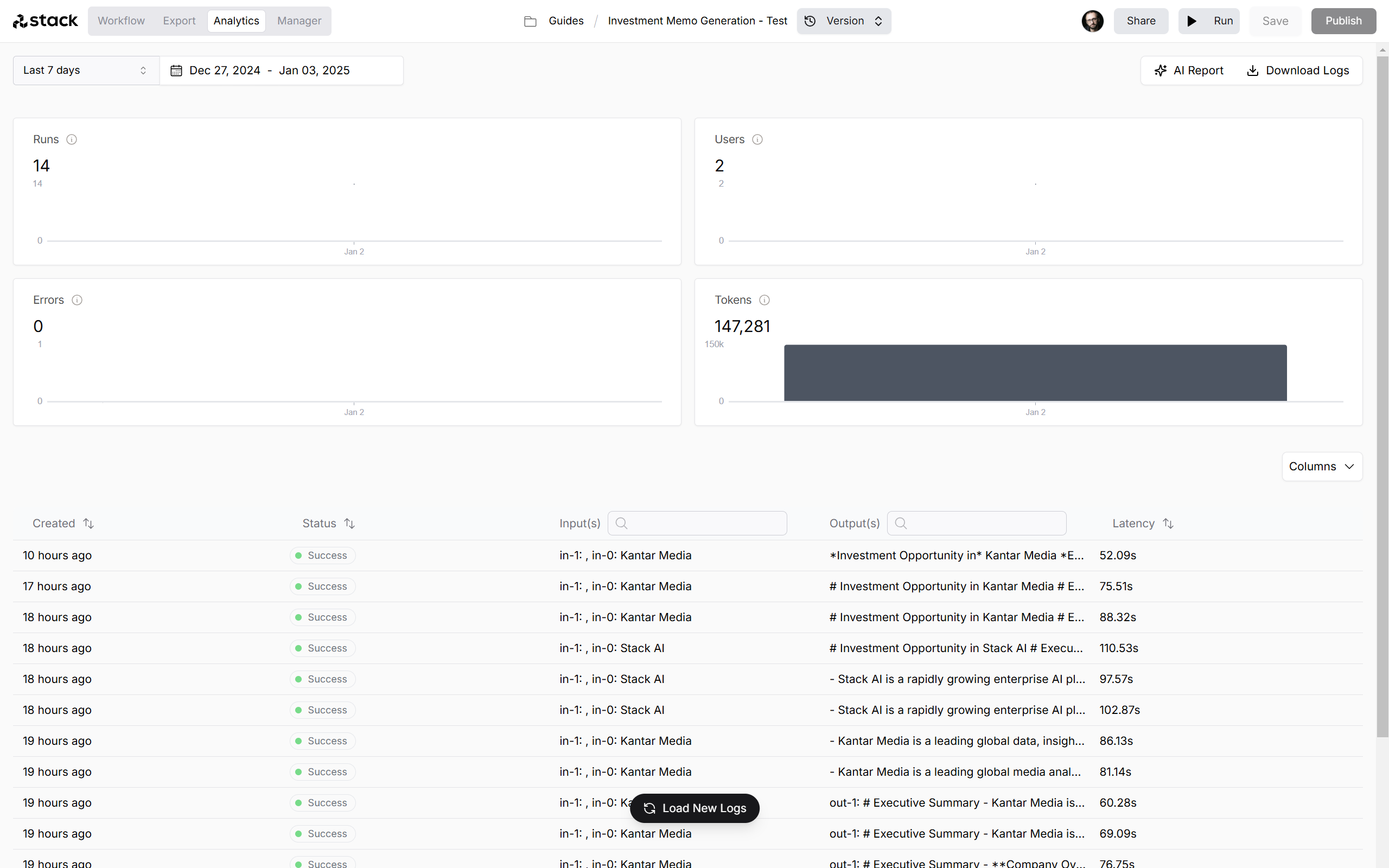This screenshot has width=1389, height=868.
Task: Select the Manager tab
Action: coord(299,21)
